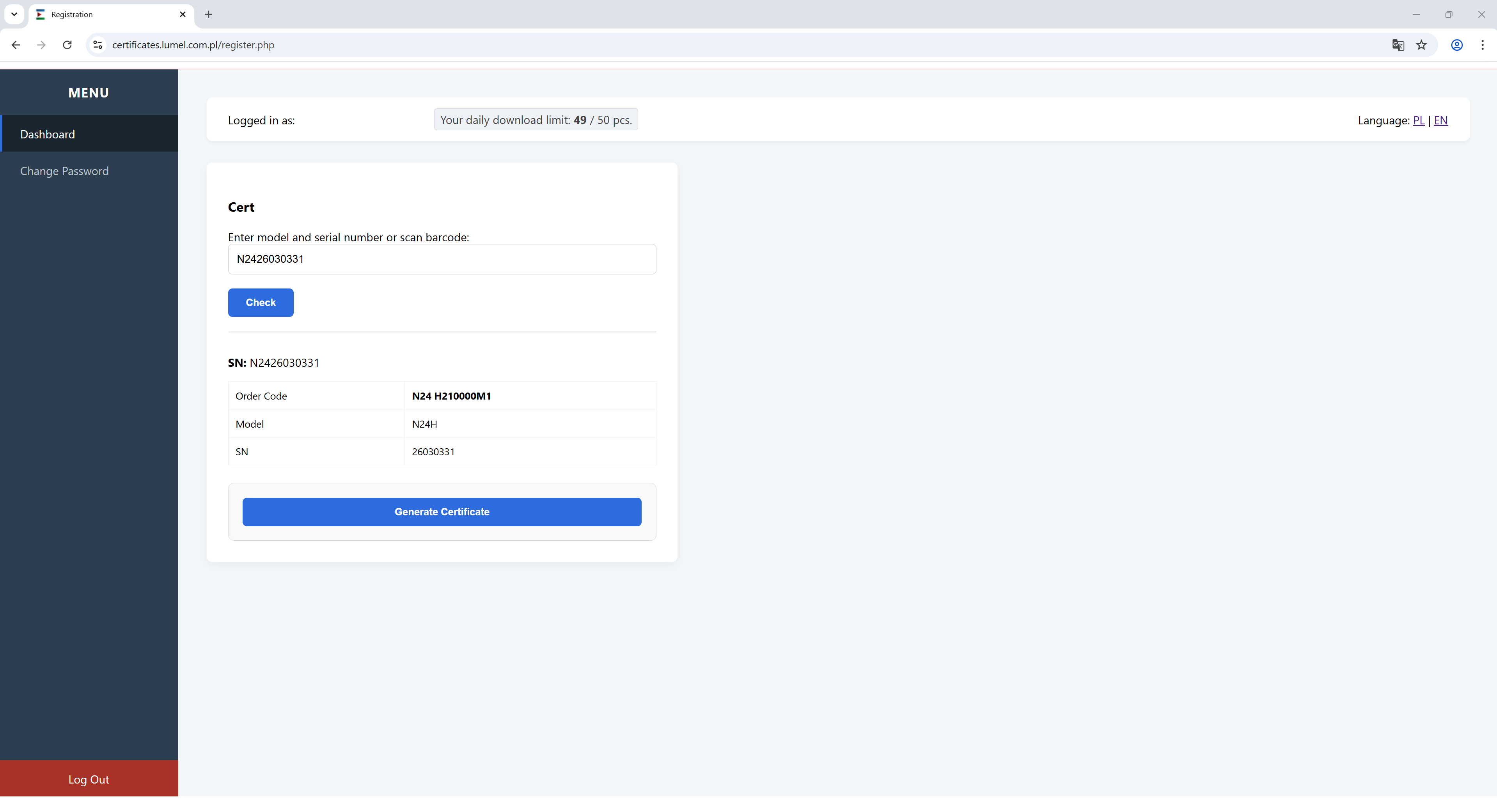Open a new tab with plus icon
Viewport: 1497px width, 812px height.
(x=209, y=14)
